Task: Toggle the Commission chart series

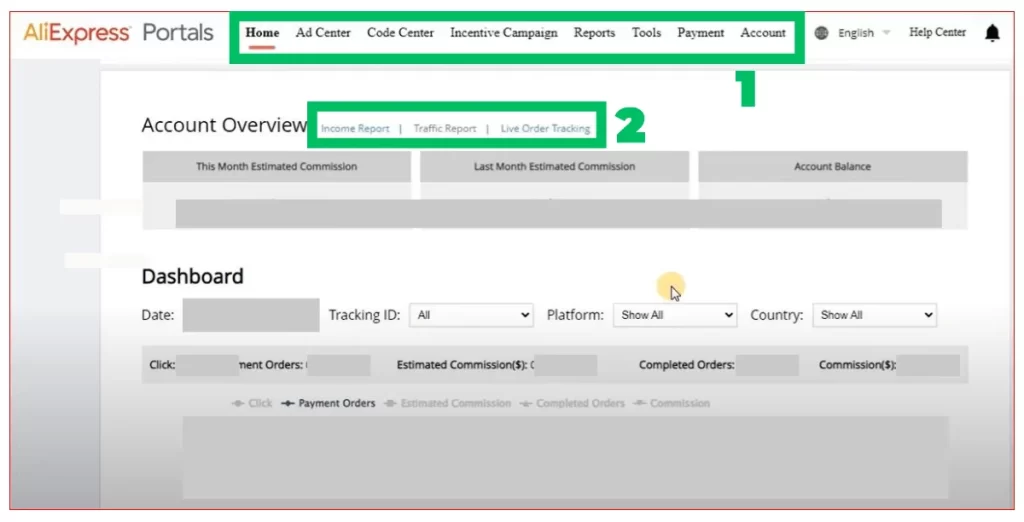Action: [671, 403]
